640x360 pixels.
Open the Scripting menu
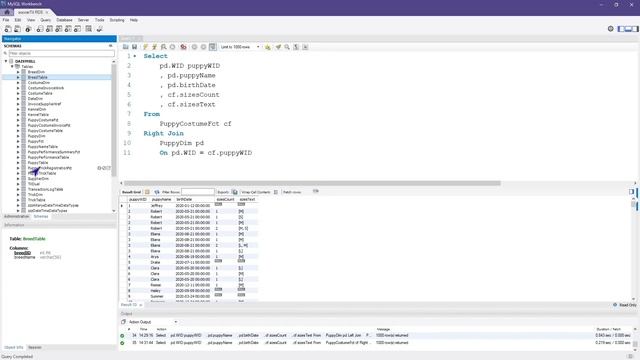point(117,20)
